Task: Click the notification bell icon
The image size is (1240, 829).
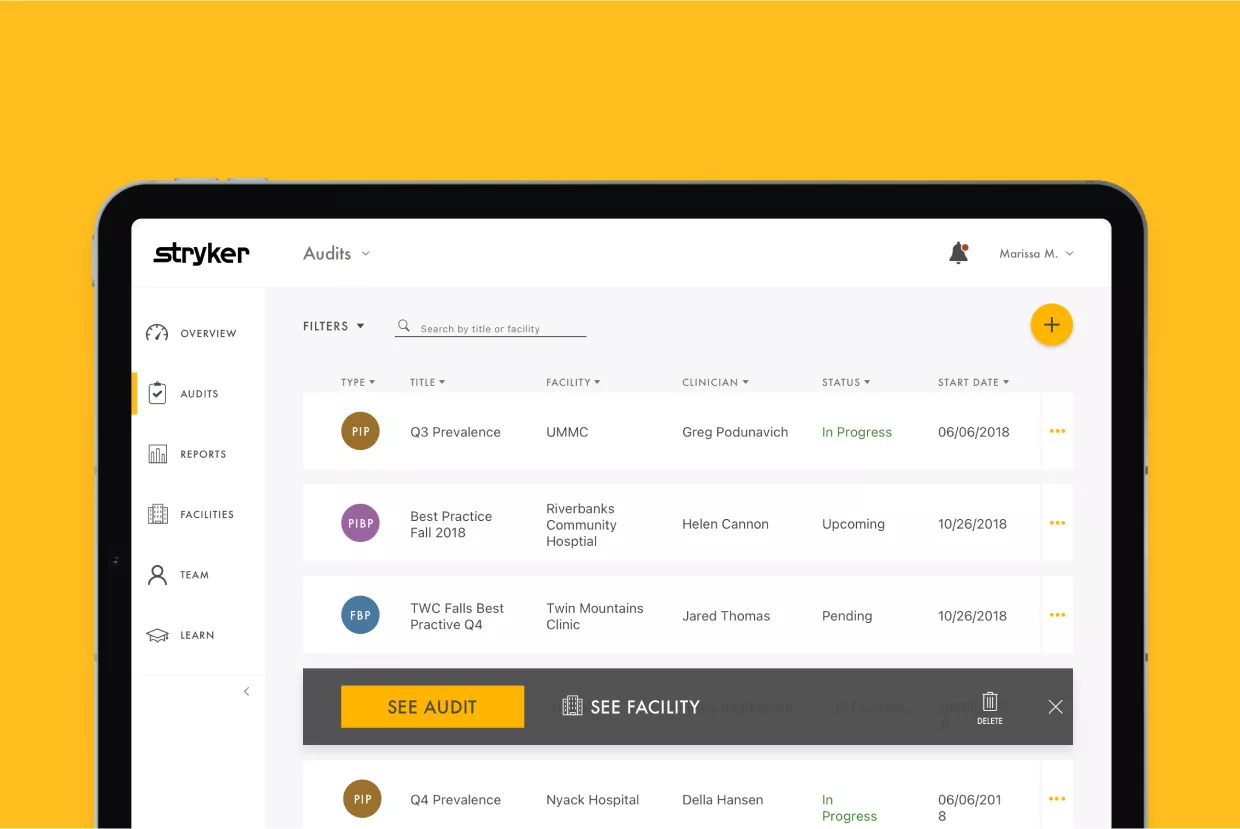Action: pos(958,254)
